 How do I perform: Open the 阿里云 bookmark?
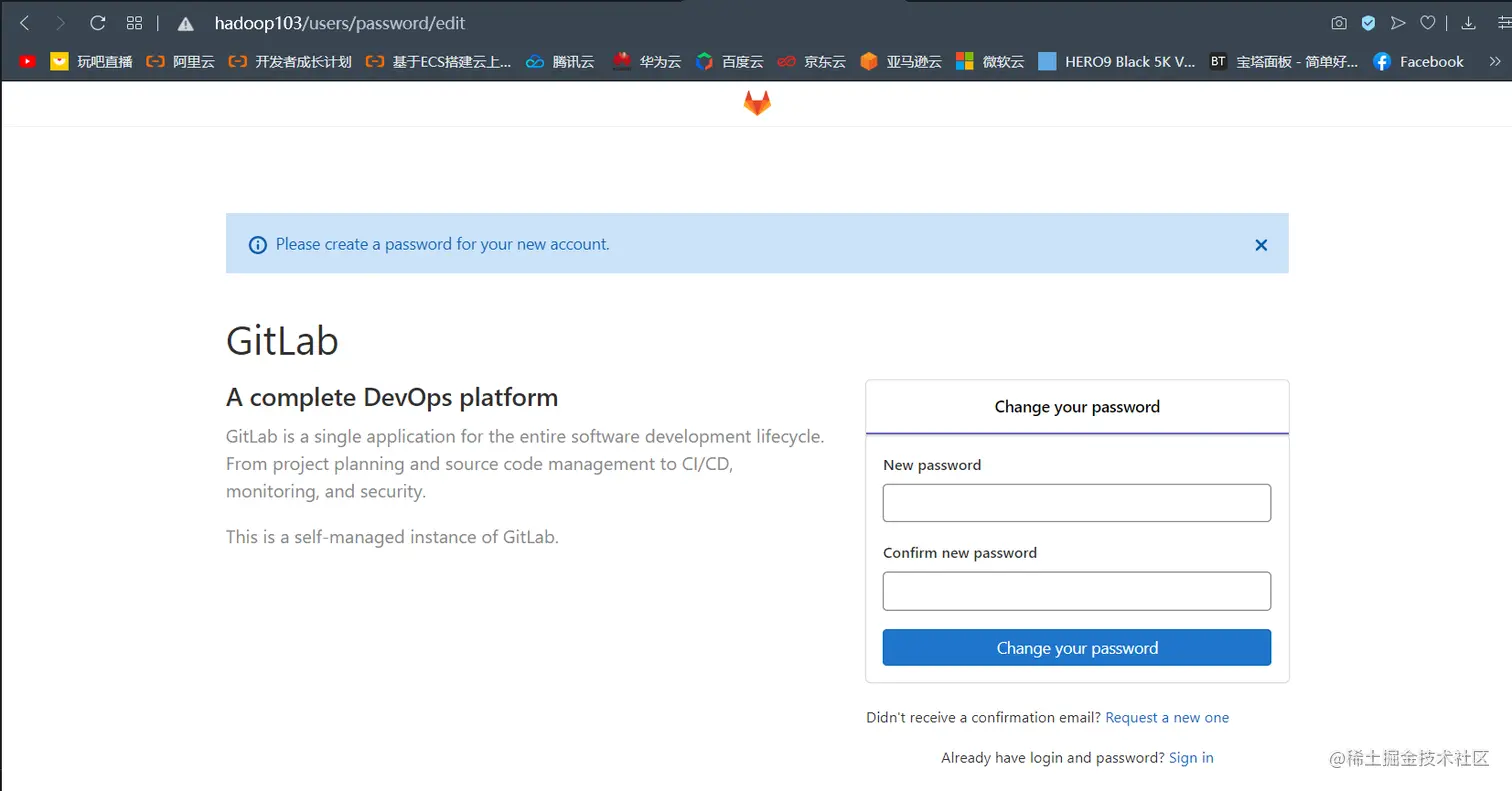click(180, 62)
